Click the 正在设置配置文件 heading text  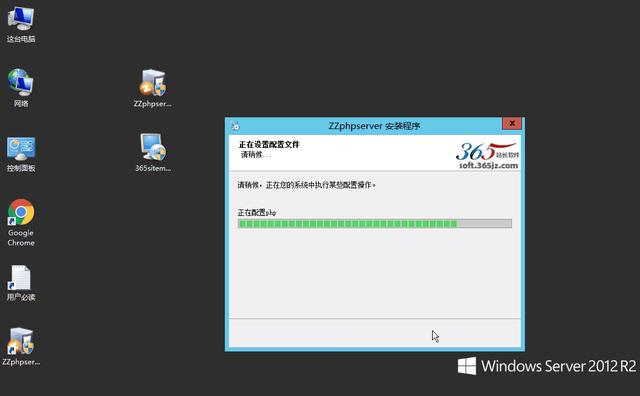click(x=269, y=145)
